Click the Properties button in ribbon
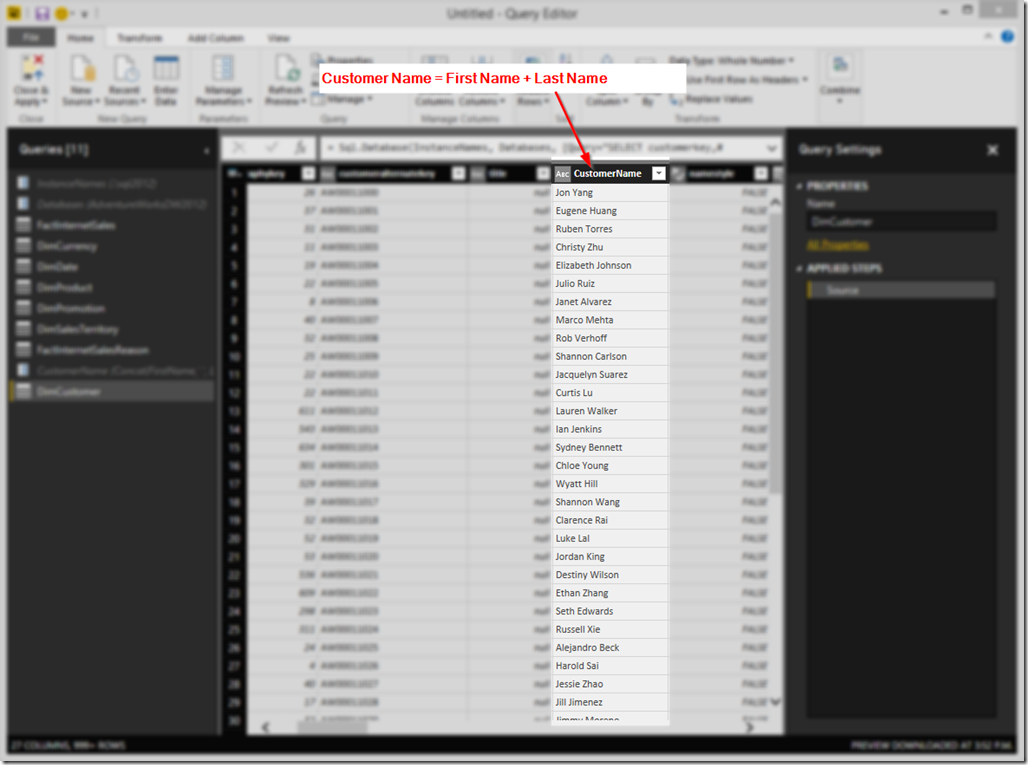Image resolution: width=1028 pixels, height=765 pixels. [343, 60]
